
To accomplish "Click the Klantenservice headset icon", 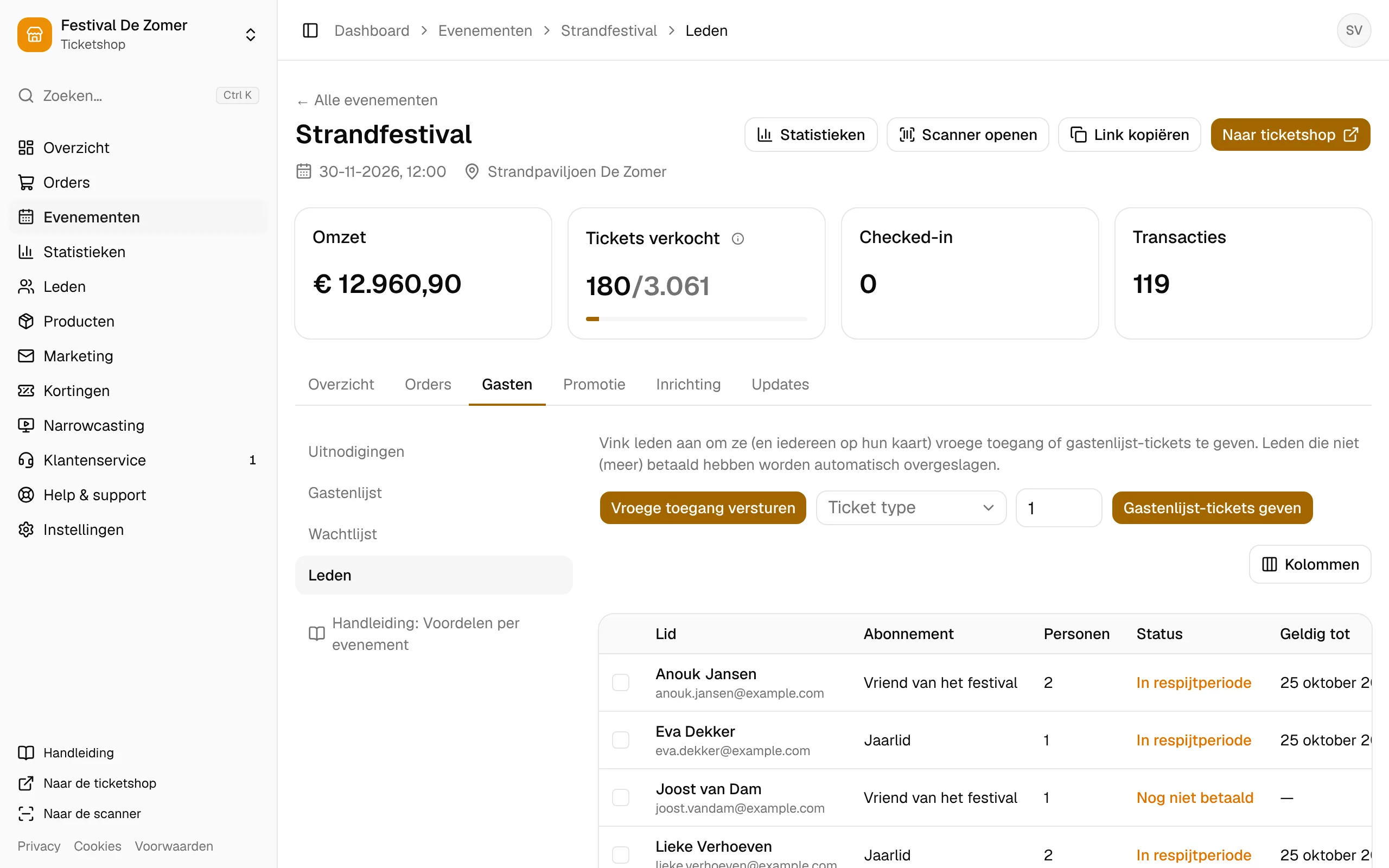I will [x=26, y=461].
